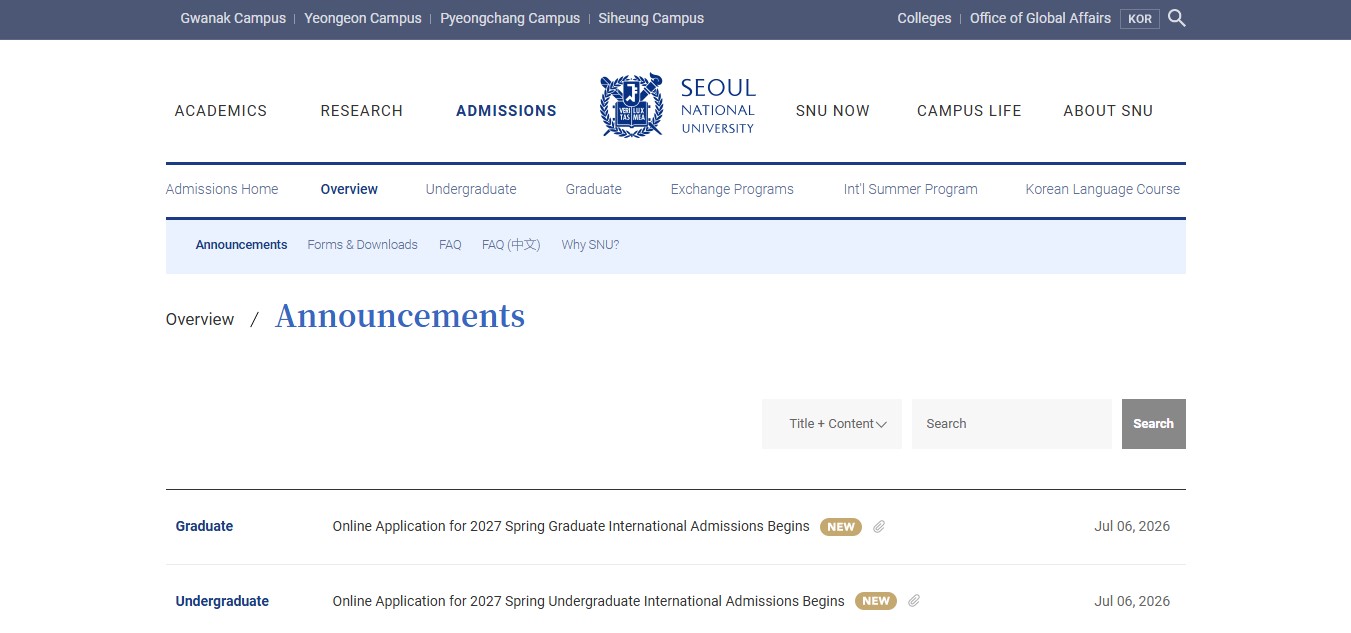
Task: Click the Graduate category label in the list
Action: [204, 527]
